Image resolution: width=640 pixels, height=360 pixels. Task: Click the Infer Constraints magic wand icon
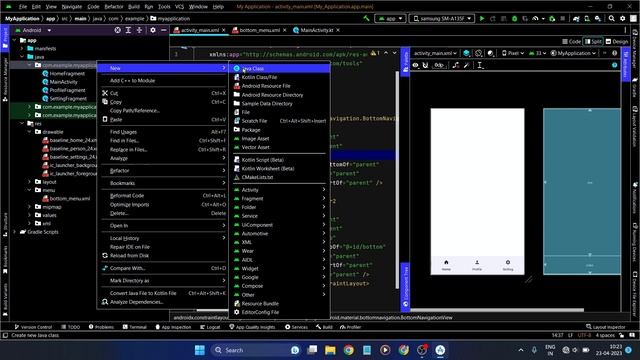pyautogui.click(x=467, y=65)
